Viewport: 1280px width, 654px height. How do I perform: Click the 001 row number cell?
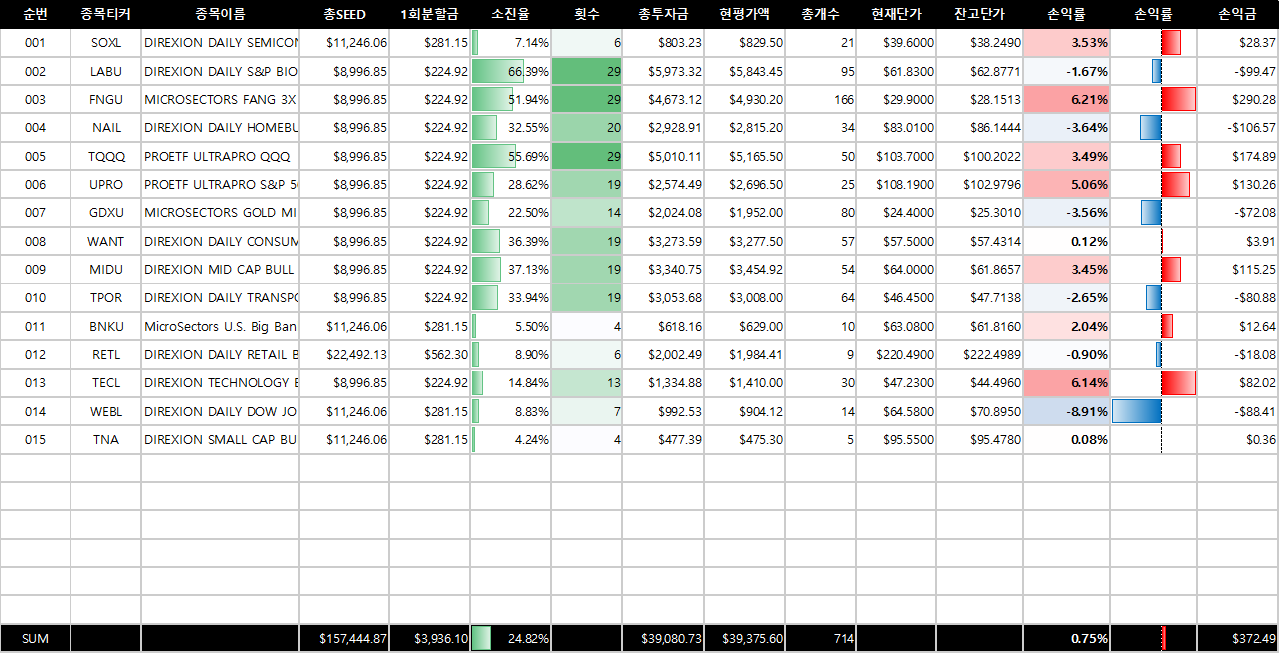point(35,43)
